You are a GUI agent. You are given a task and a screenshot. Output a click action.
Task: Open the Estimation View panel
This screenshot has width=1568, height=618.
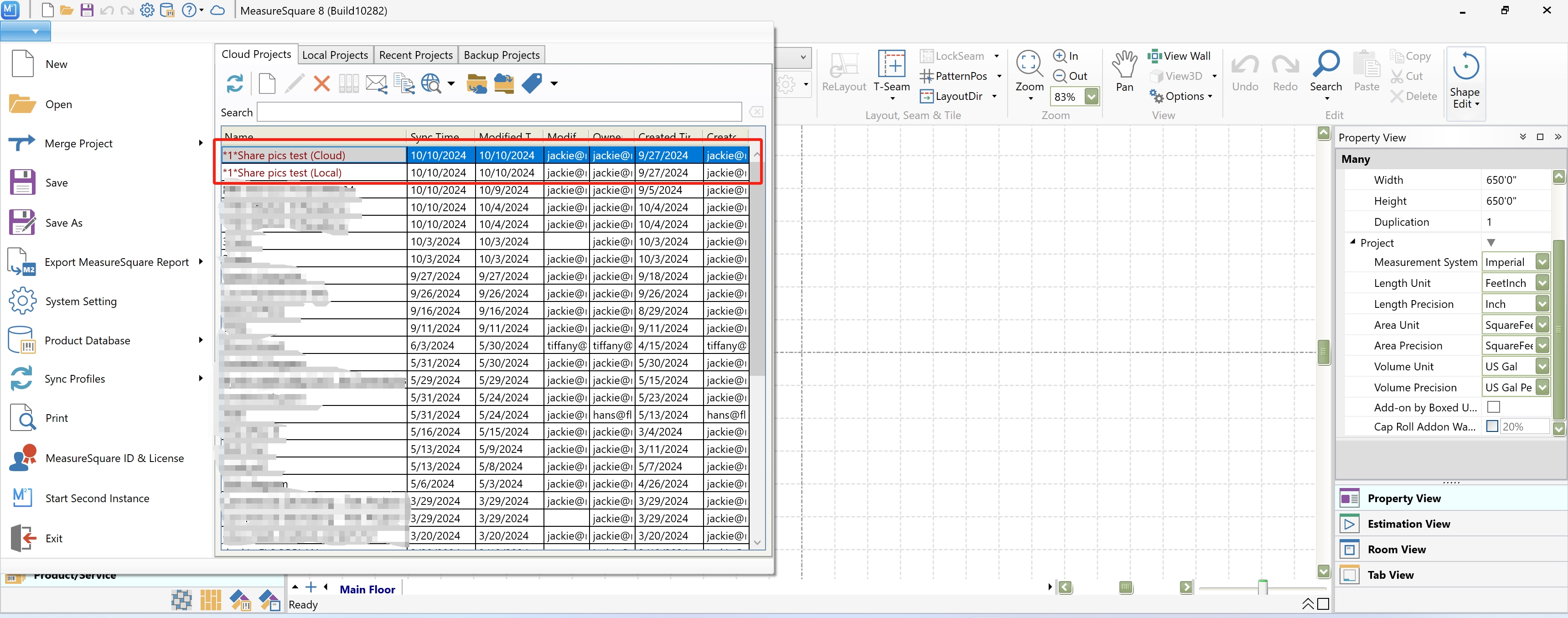1408,524
